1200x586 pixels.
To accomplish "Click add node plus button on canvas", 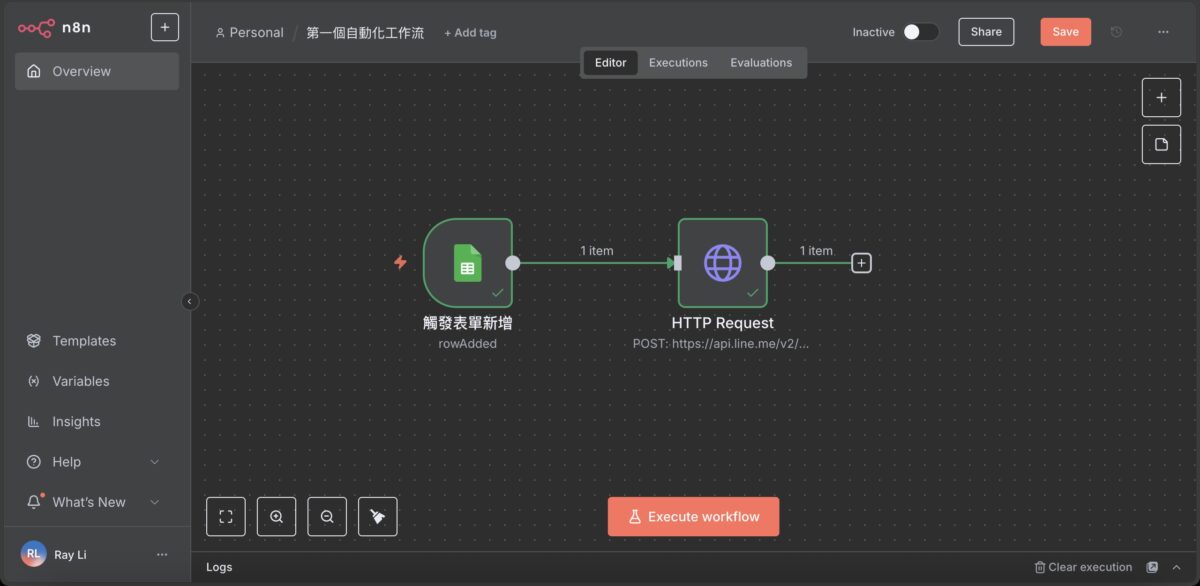I will (1161, 98).
